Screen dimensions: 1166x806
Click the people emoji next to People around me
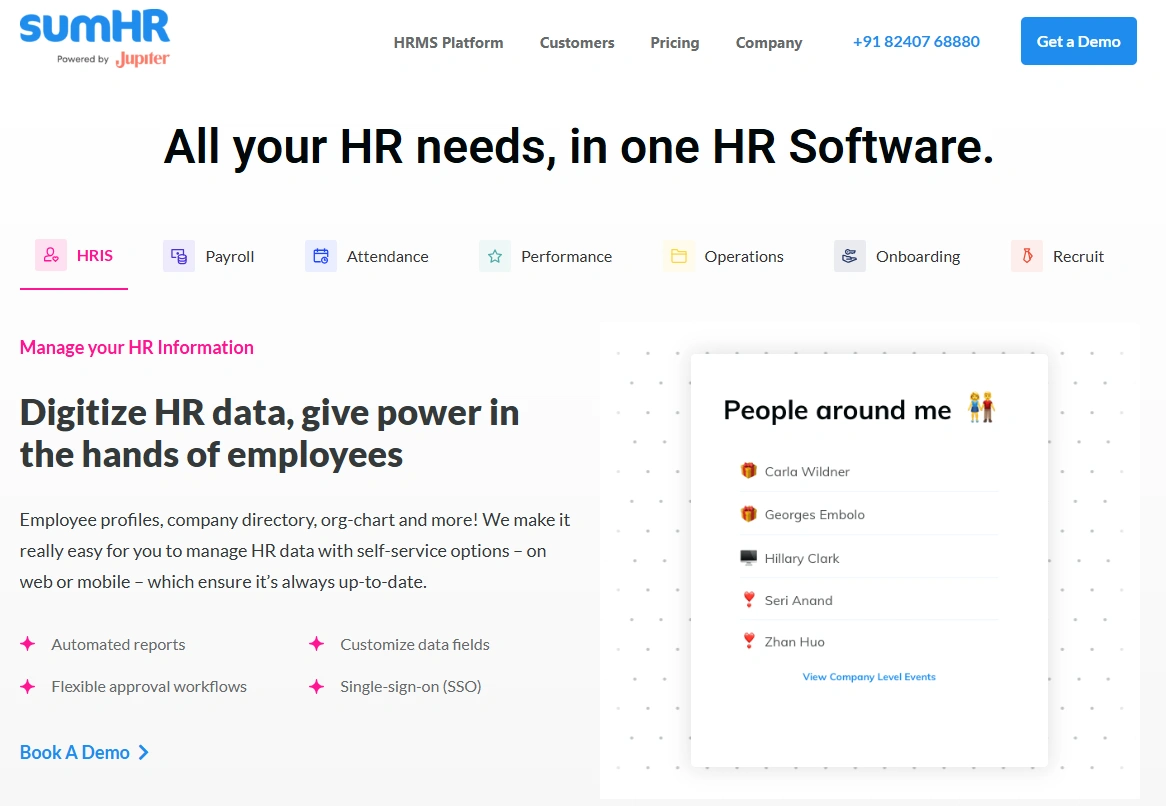[x=981, y=407]
